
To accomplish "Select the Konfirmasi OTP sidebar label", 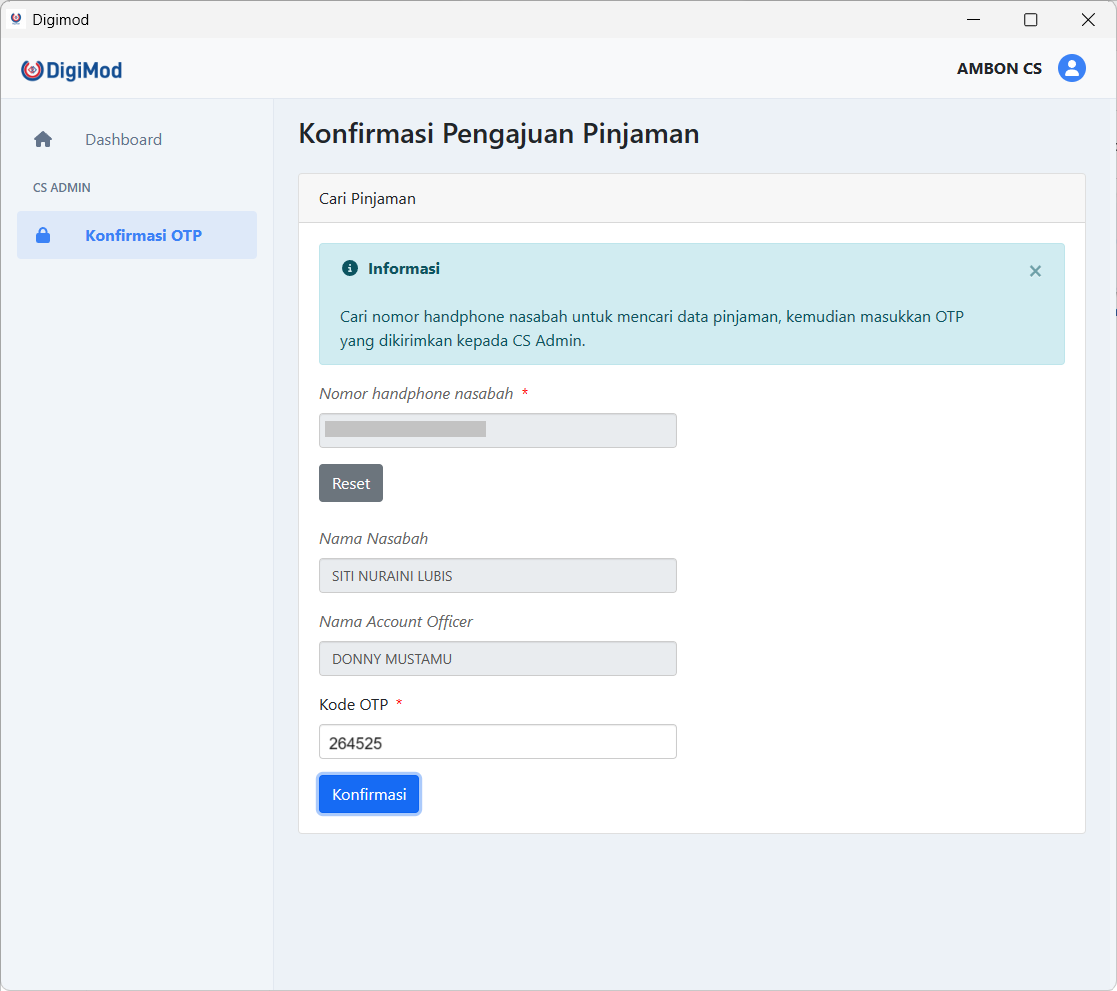I will pyautogui.click(x=143, y=236).
